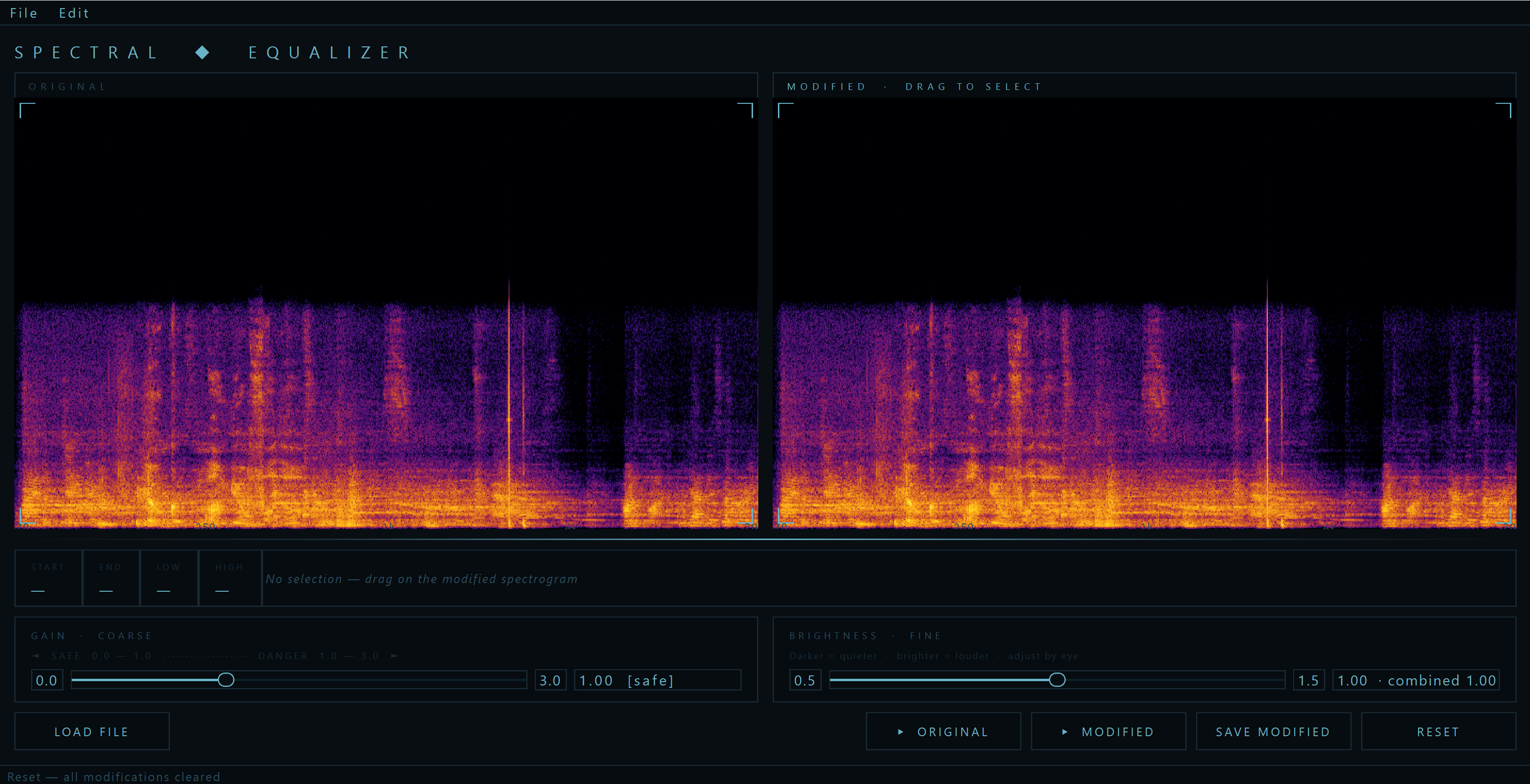Click the Modified spectrogram display
This screenshot has height=784, width=1530.
[1144, 312]
